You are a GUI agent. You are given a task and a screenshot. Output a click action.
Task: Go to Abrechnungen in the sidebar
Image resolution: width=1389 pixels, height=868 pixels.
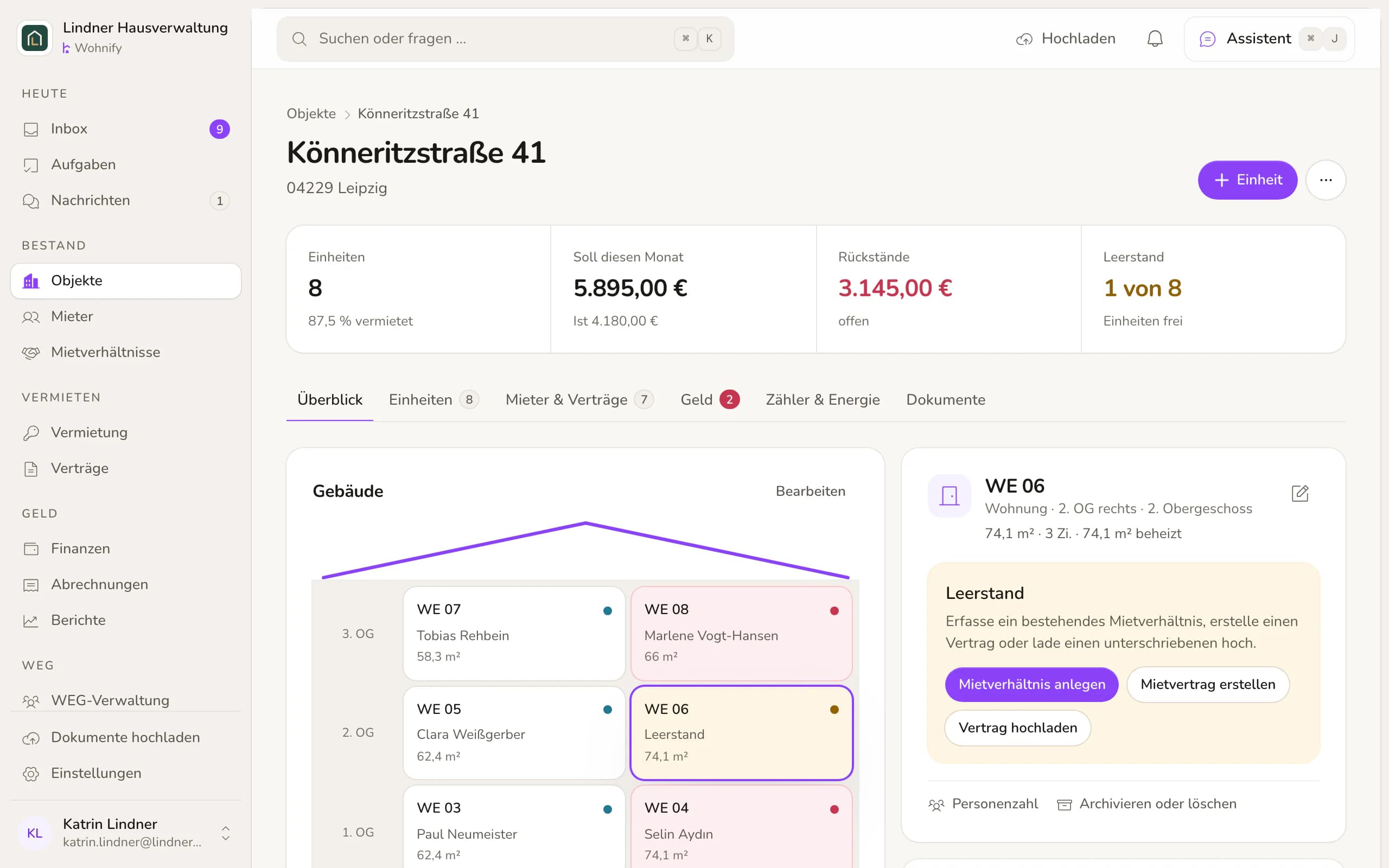click(x=126, y=584)
